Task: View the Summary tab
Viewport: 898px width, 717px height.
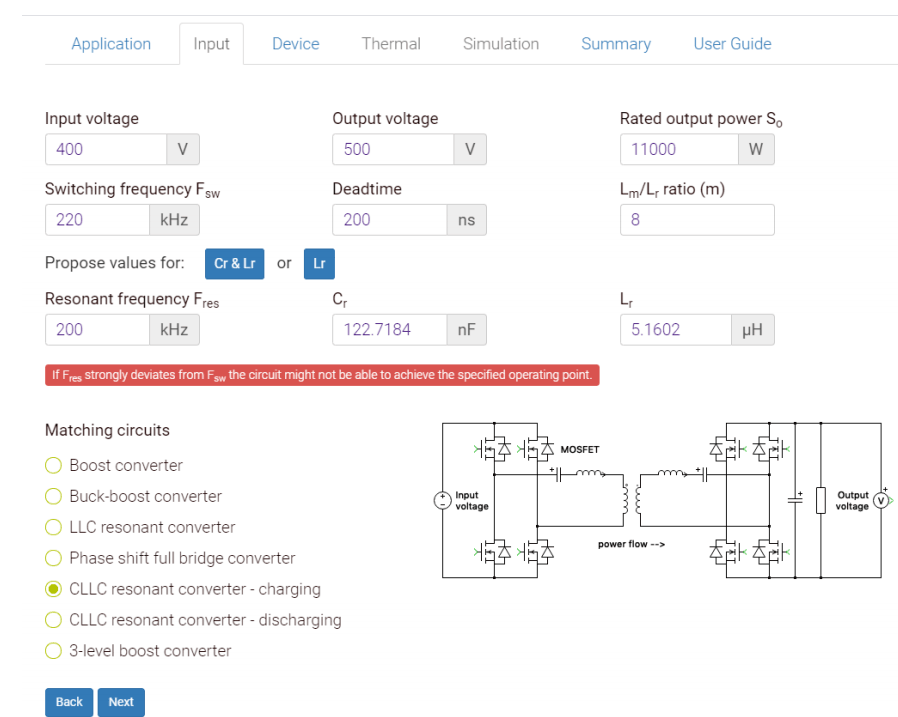Action: [616, 43]
